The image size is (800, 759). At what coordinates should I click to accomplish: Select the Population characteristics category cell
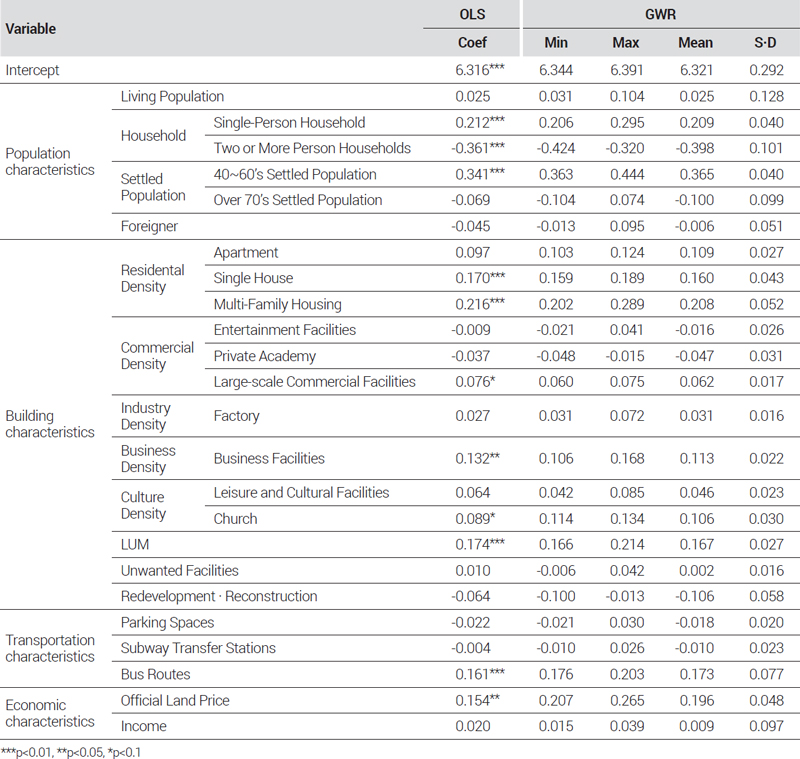click(51, 162)
